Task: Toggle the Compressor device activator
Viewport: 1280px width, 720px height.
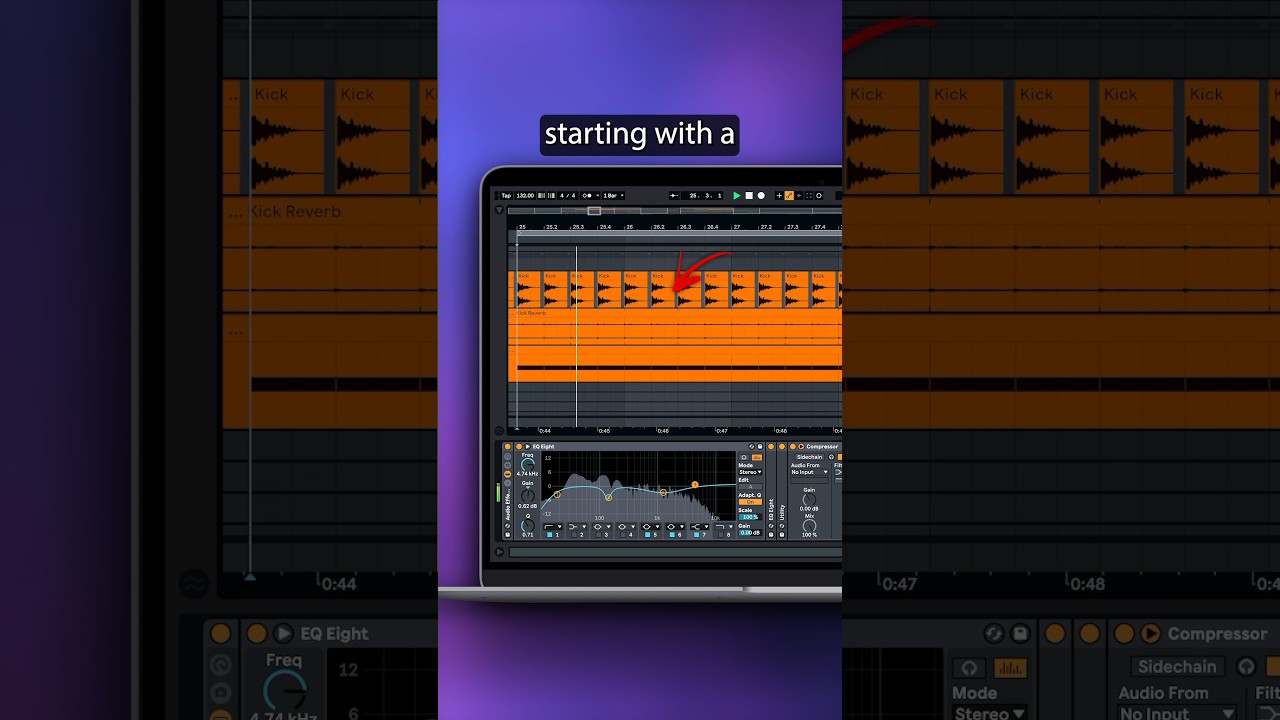Action: 792,447
